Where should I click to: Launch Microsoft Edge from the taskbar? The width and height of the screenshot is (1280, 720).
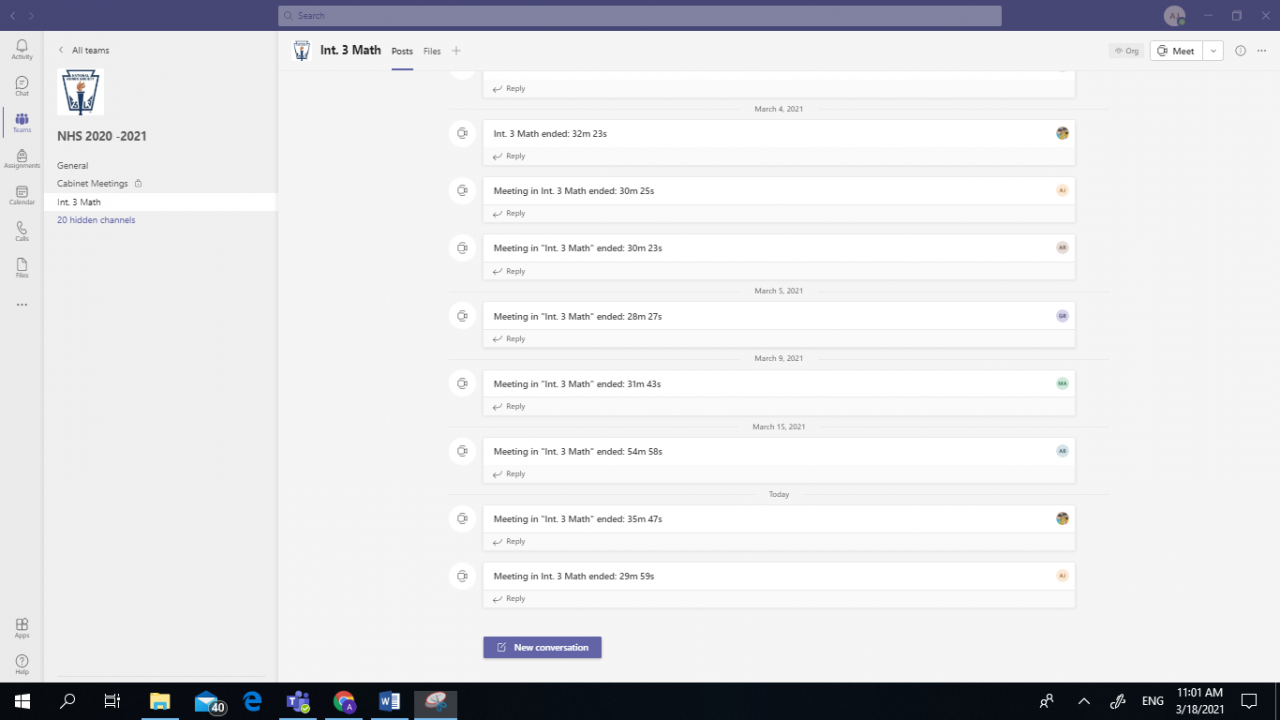(x=252, y=701)
